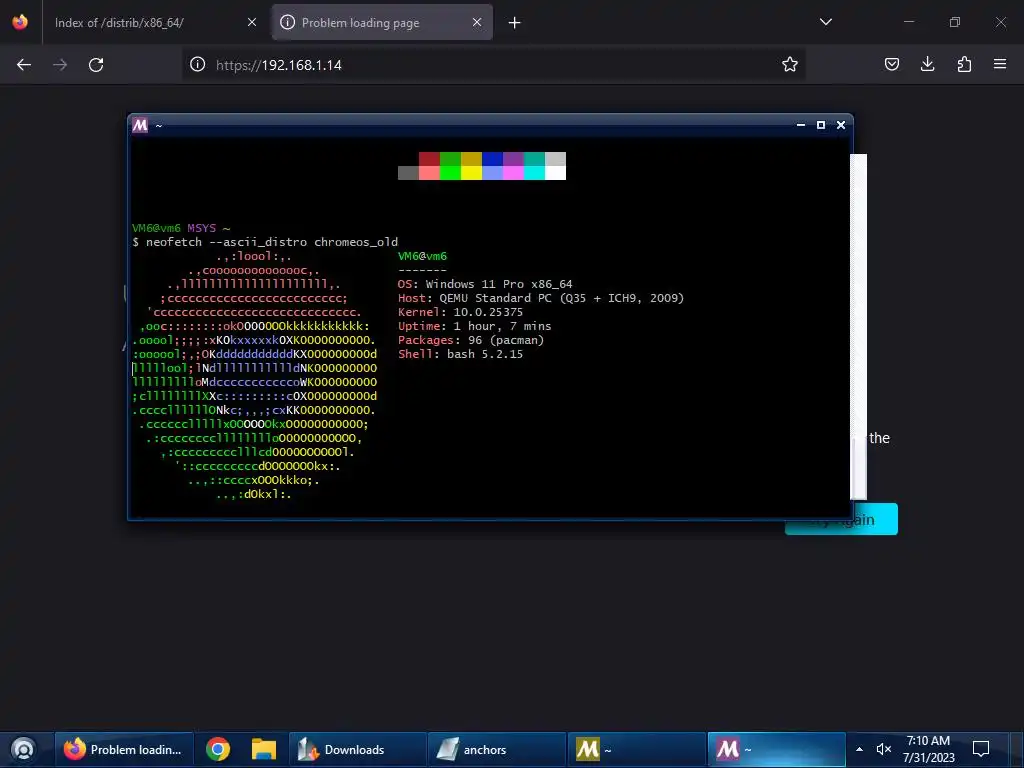Select the 'Problem loading page' tab
This screenshot has width=1024, height=768.
coord(383,23)
